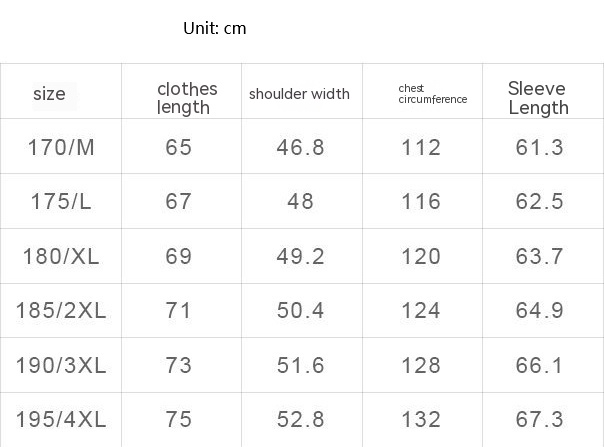The image size is (604, 447).
Task: Select the 'Sleeve Length' column header
Action: pos(538,98)
